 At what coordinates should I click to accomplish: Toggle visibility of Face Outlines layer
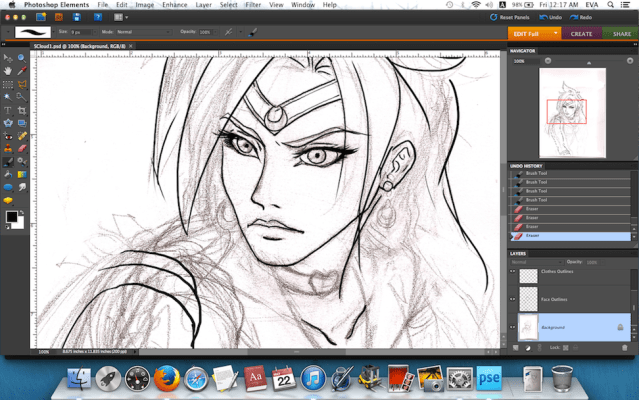coord(513,298)
